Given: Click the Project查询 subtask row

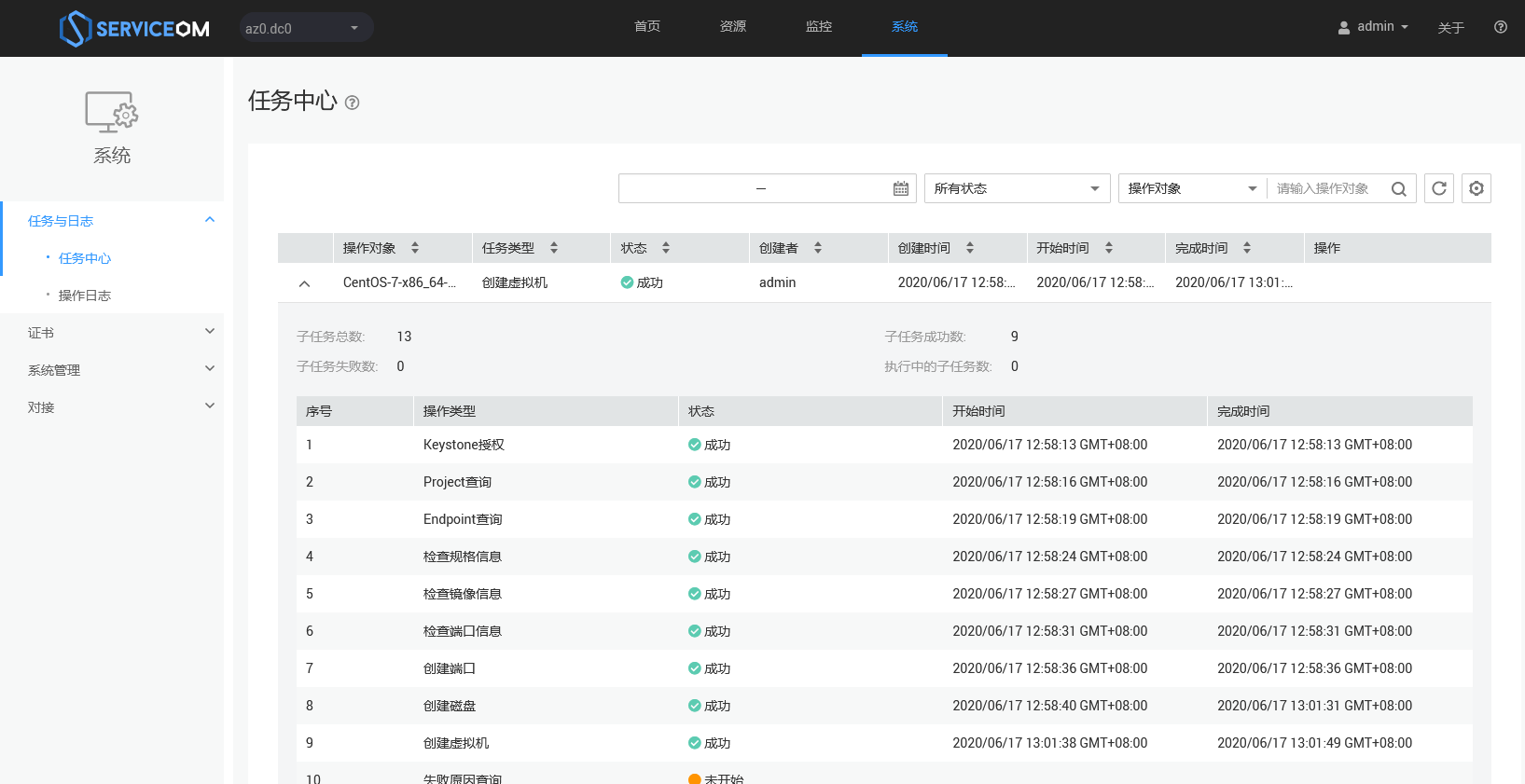Looking at the screenshot, I should coord(884,482).
